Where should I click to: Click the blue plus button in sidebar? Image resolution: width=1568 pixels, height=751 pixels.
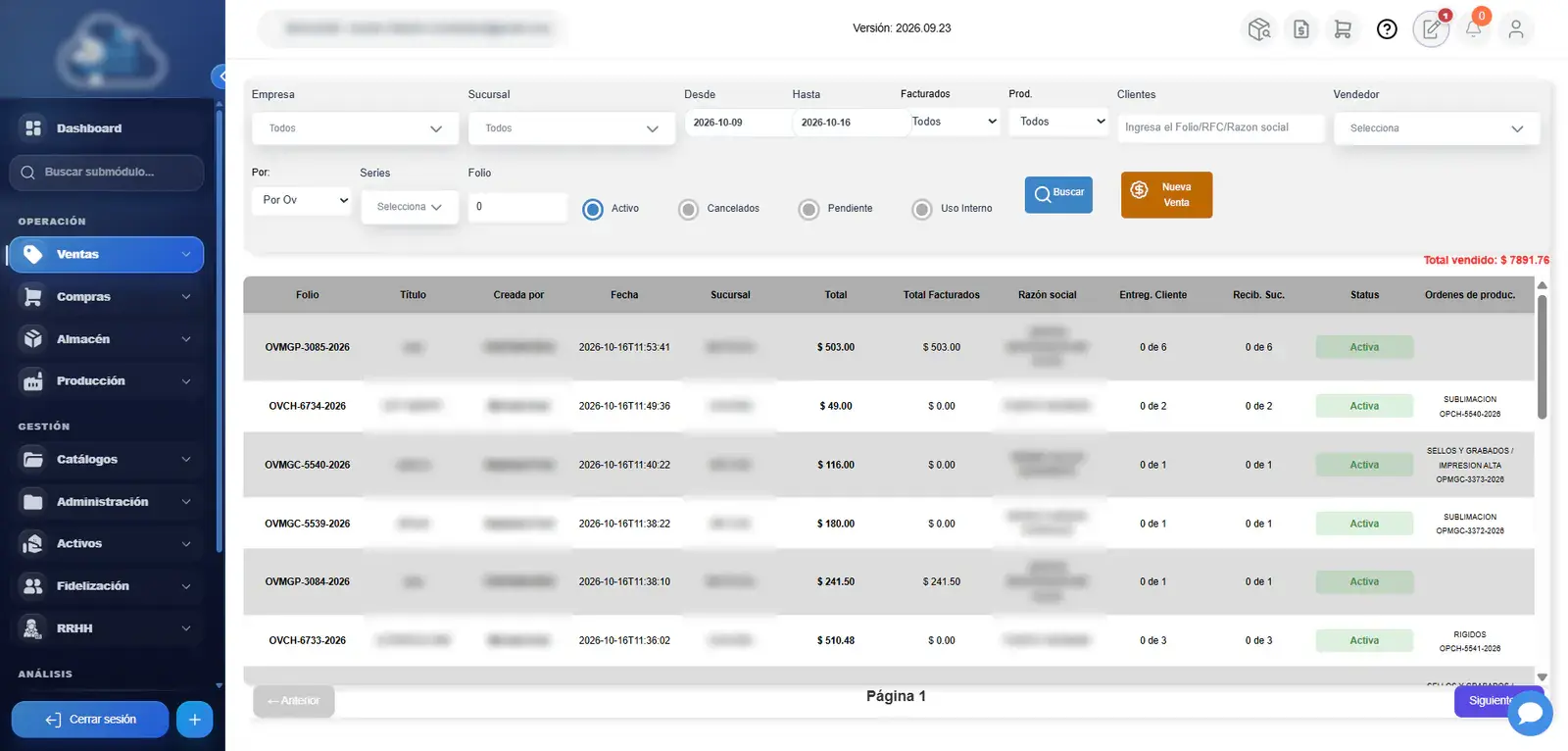click(194, 720)
